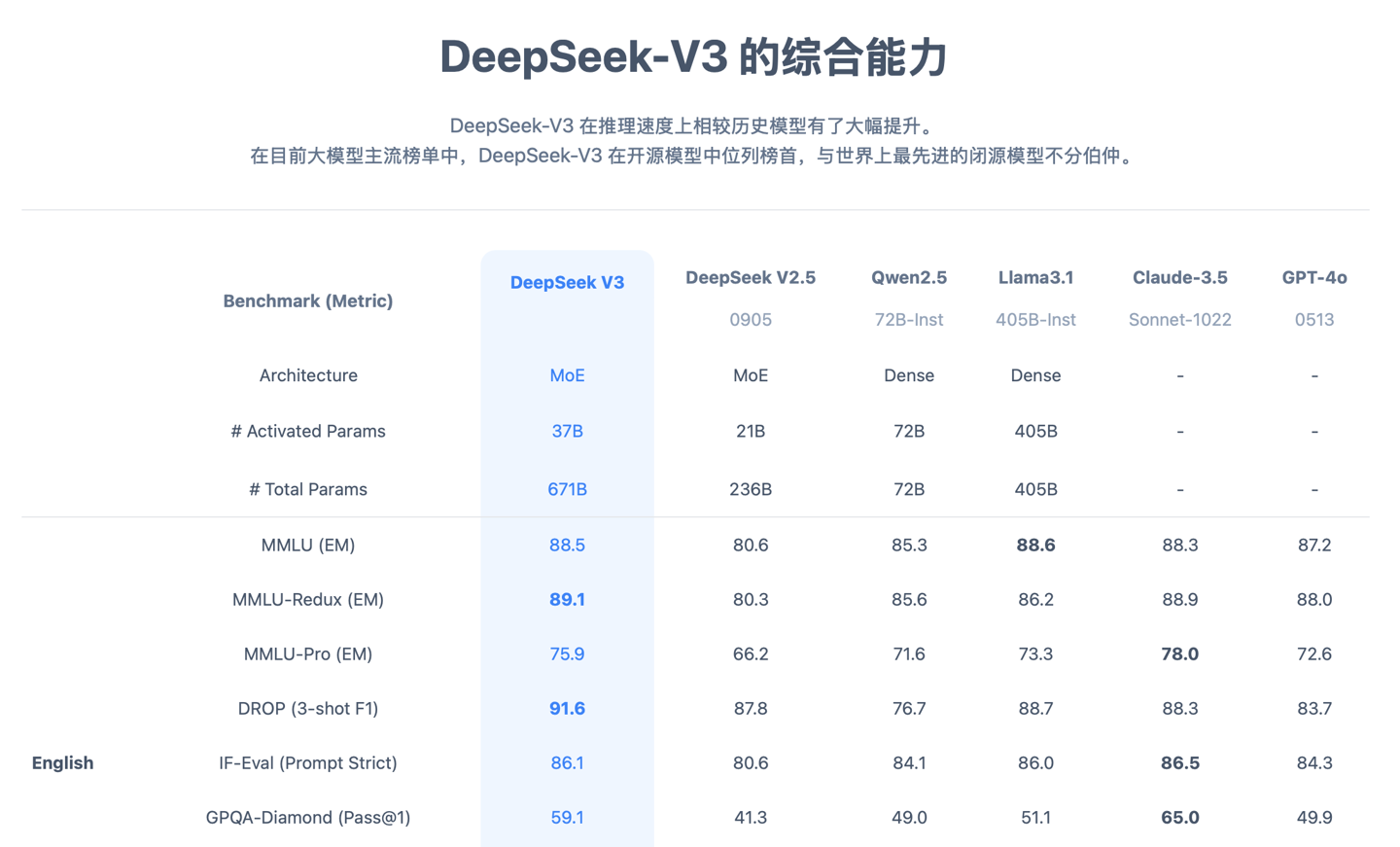Image resolution: width=1400 pixels, height=847 pixels.
Task: Select the GPT-4o column header
Action: coord(1313,278)
